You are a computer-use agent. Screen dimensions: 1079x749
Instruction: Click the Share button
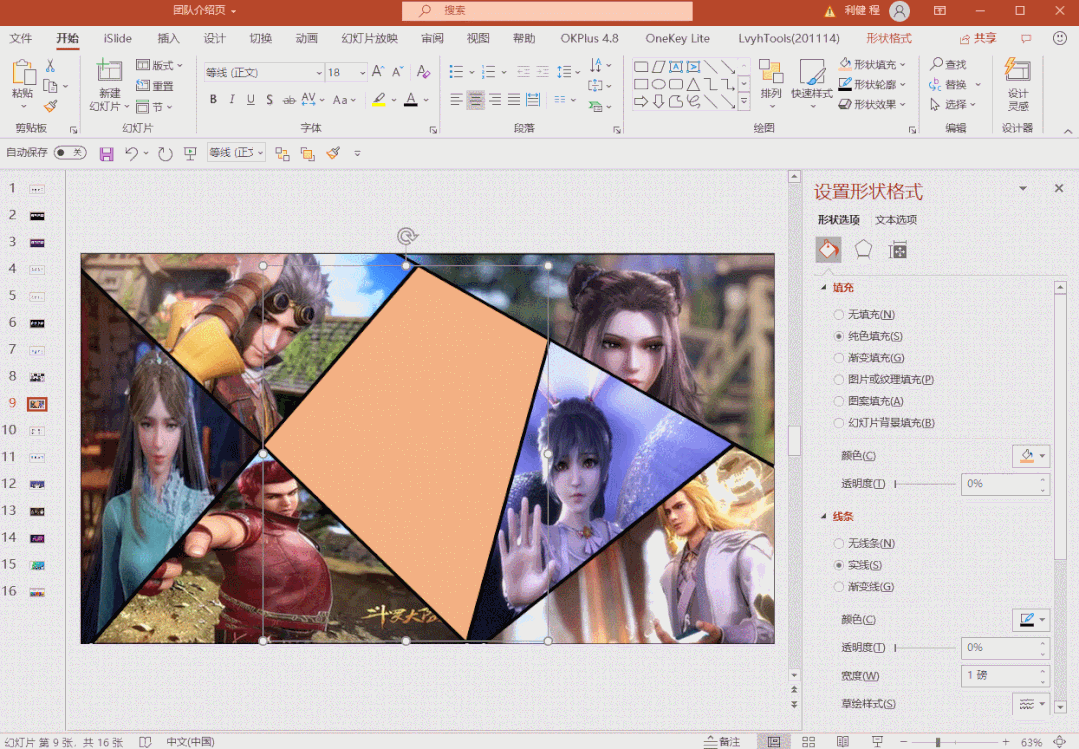pos(978,39)
